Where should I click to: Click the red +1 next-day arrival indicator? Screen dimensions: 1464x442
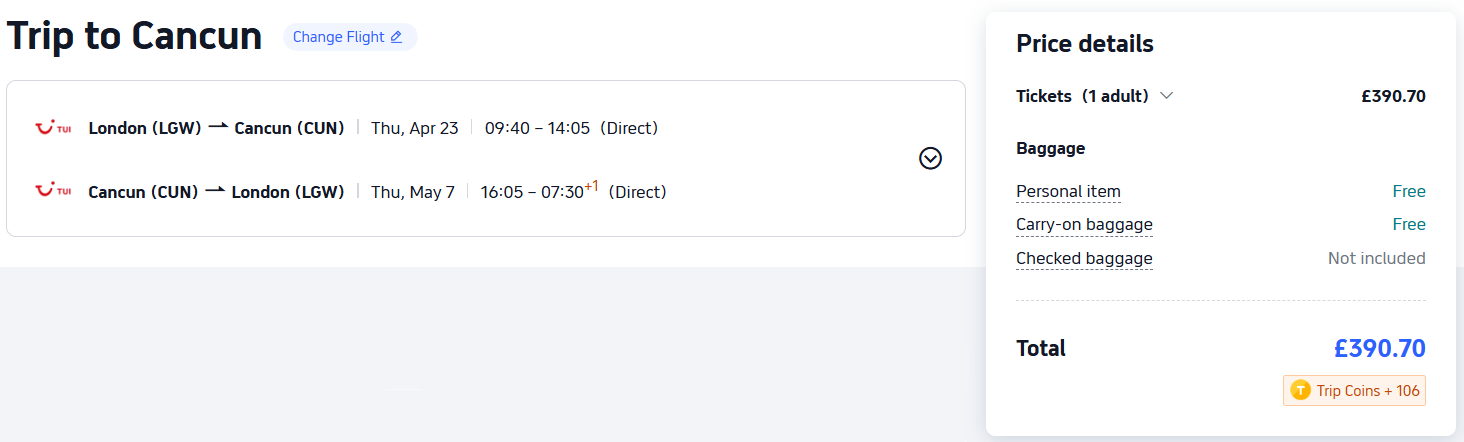591,186
